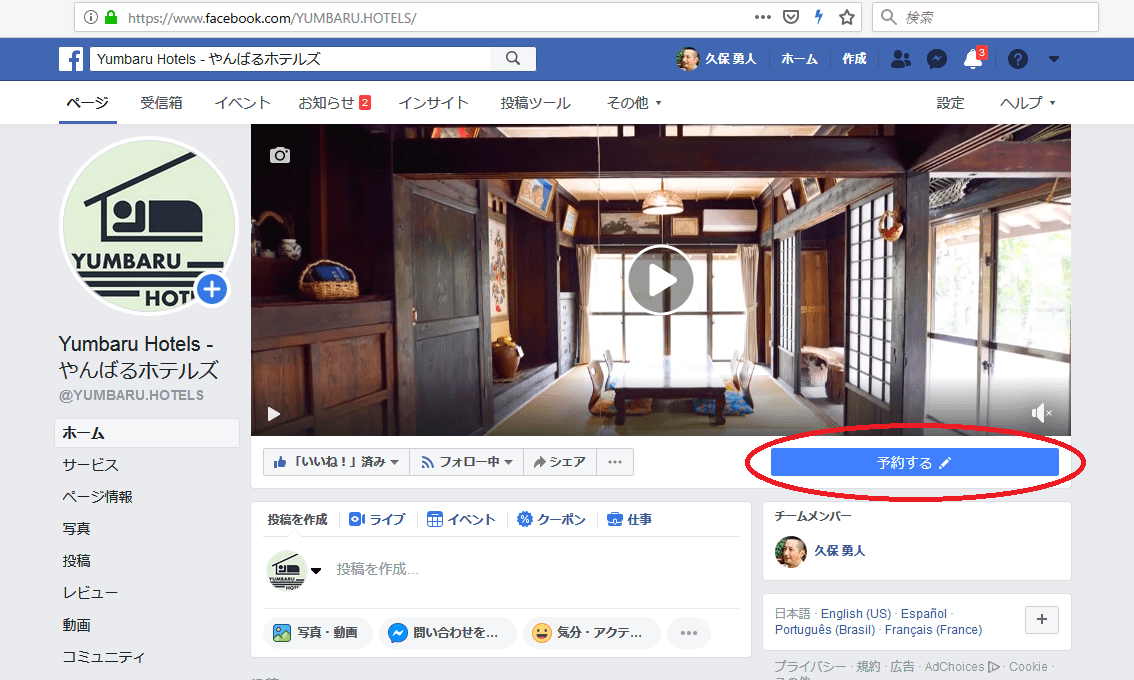Open the three-dot more actions button beside シェア
This screenshot has height=680, width=1134.
click(x=615, y=462)
